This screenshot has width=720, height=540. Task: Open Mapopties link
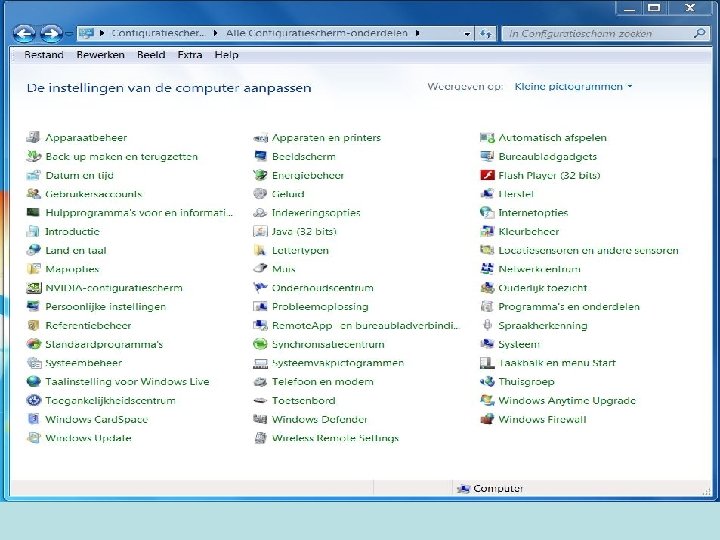pyautogui.click(x=72, y=269)
